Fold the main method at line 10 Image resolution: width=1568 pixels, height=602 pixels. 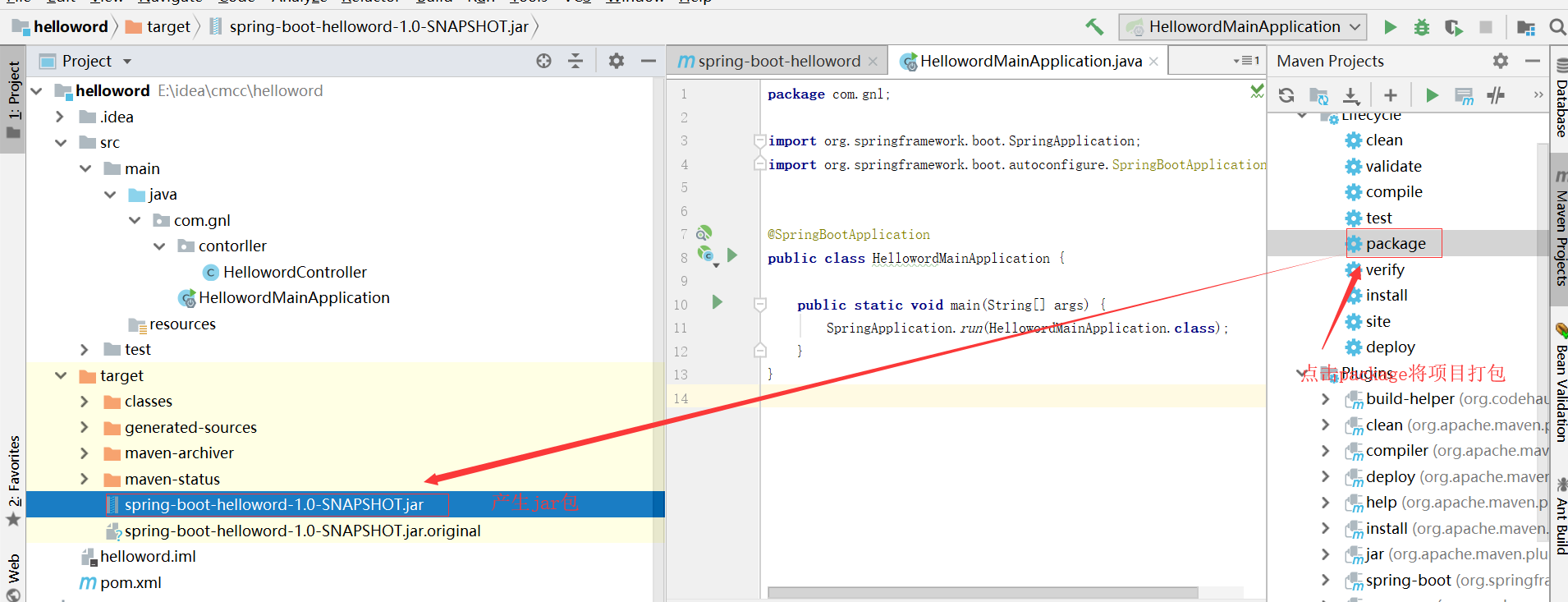760,305
